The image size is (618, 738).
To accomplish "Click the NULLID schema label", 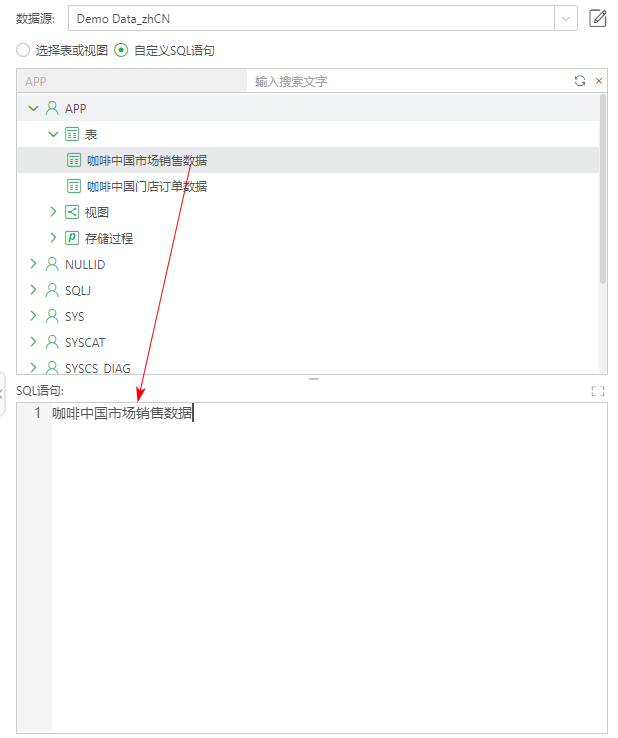I will pos(85,265).
